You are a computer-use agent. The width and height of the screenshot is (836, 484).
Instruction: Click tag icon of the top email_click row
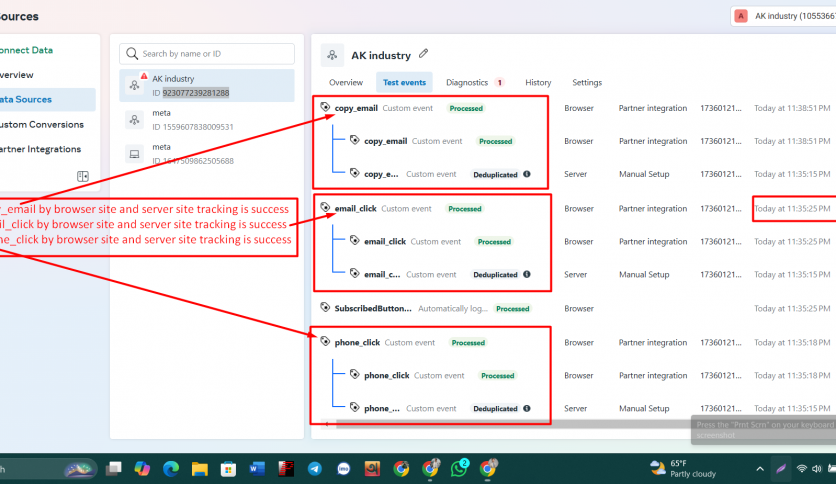[325, 207]
